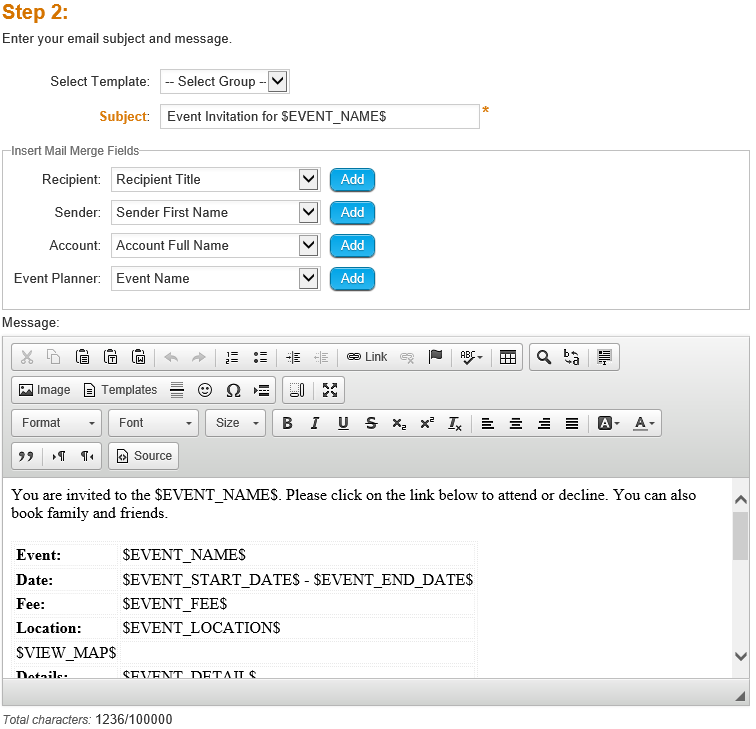Insert a smiley emoticon
Viewport: 756px width, 729px height.
point(205,390)
